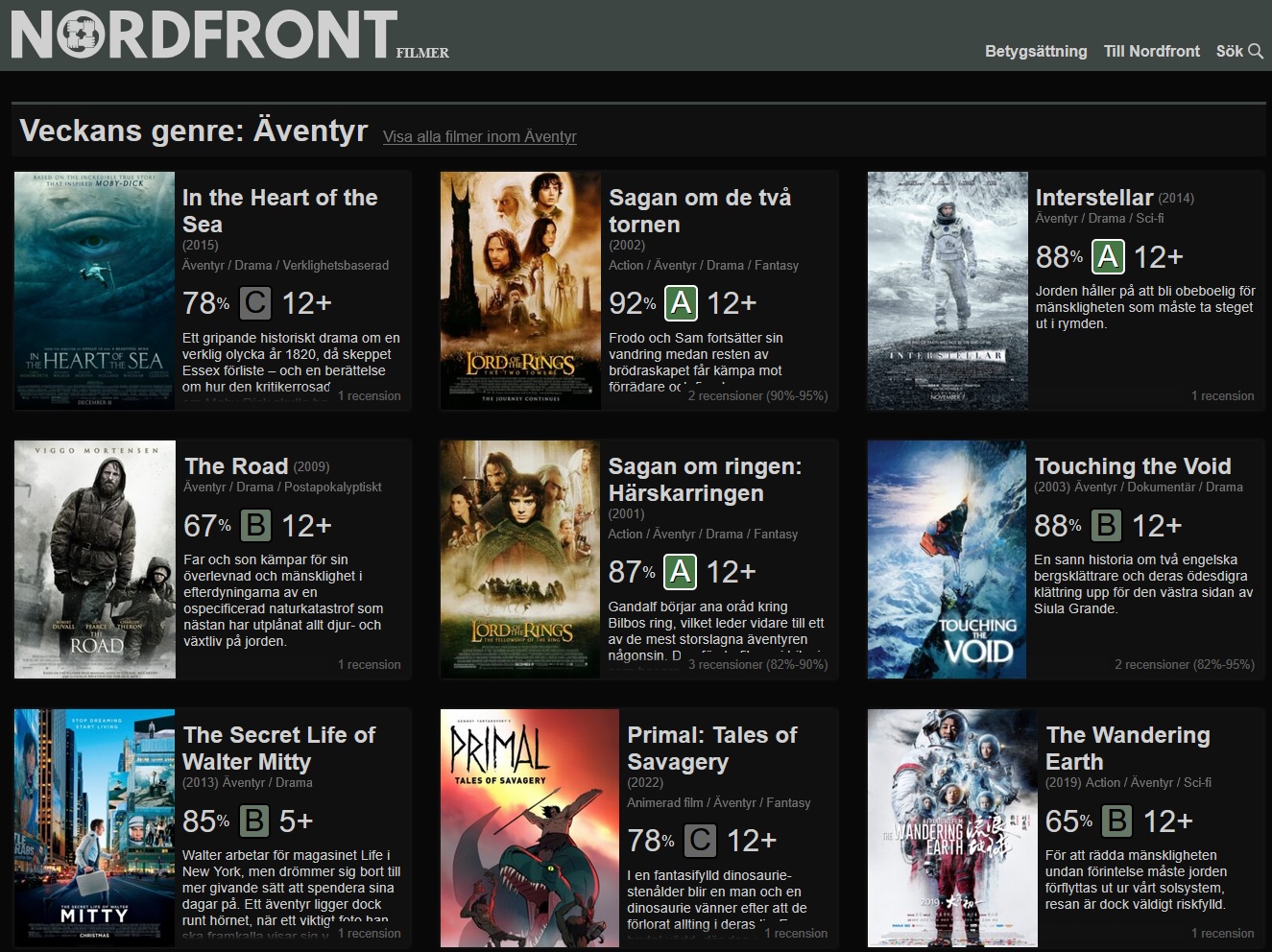Click the 78% score for In the Heart of the Sea
The height and width of the screenshot is (952, 1272).
pyautogui.click(x=206, y=303)
